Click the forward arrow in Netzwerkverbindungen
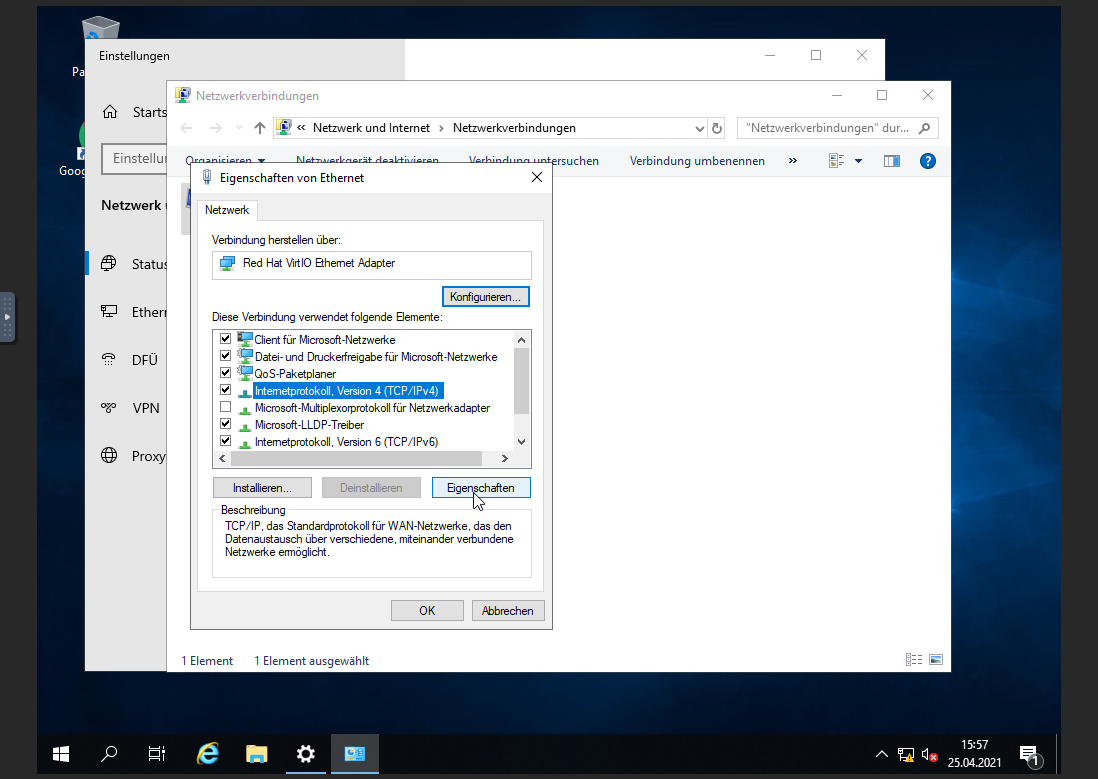Image resolution: width=1098 pixels, height=779 pixels. click(216, 127)
